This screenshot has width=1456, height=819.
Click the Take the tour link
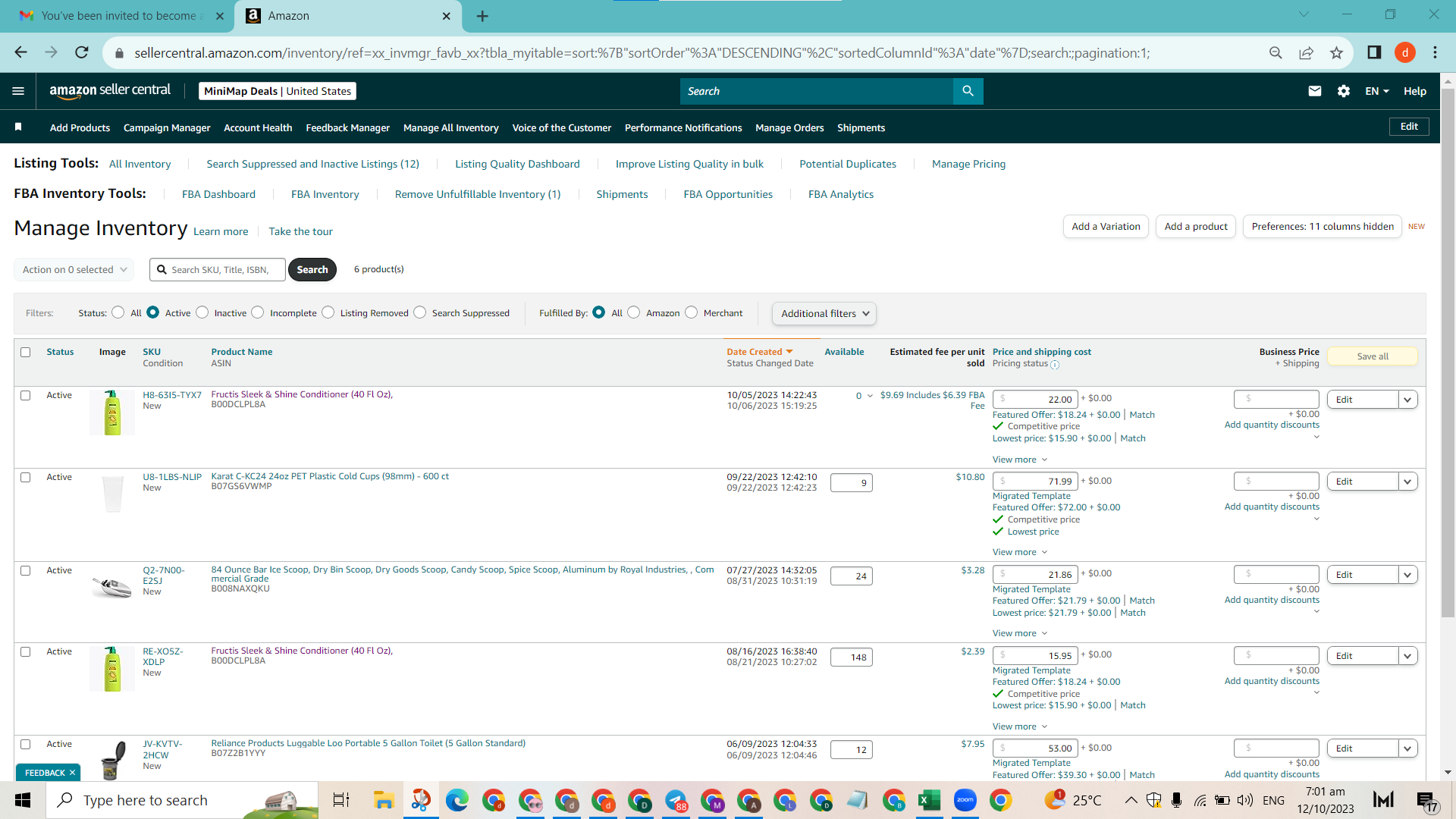pyautogui.click(x=300, y=231)
